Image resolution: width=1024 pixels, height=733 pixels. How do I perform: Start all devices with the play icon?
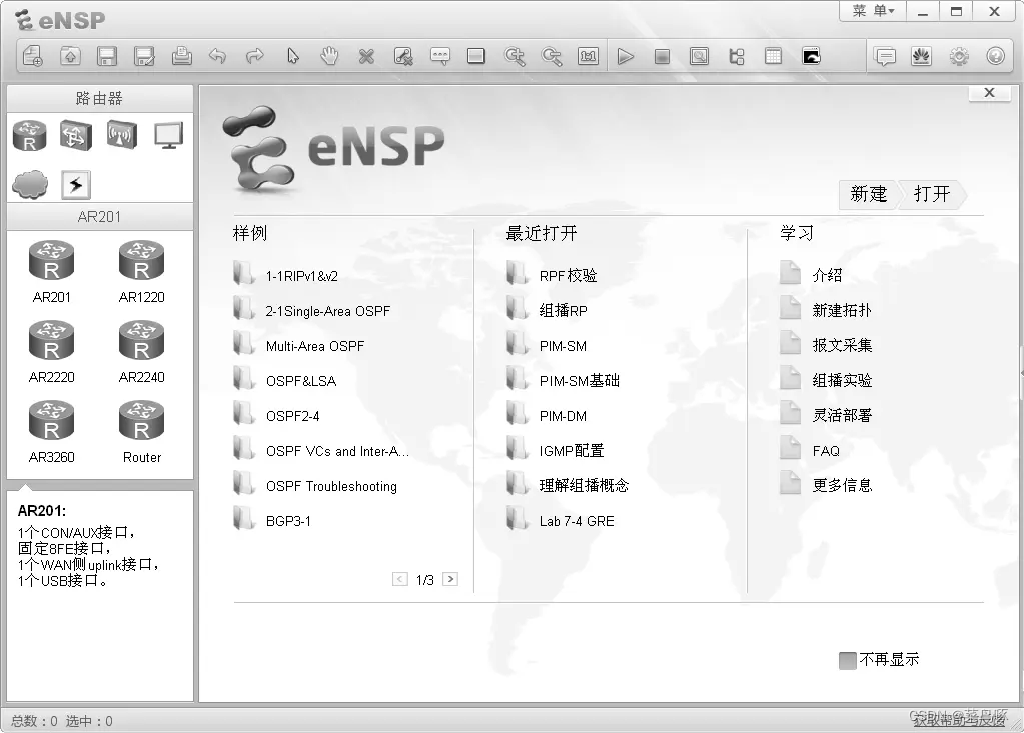(627, 56)
